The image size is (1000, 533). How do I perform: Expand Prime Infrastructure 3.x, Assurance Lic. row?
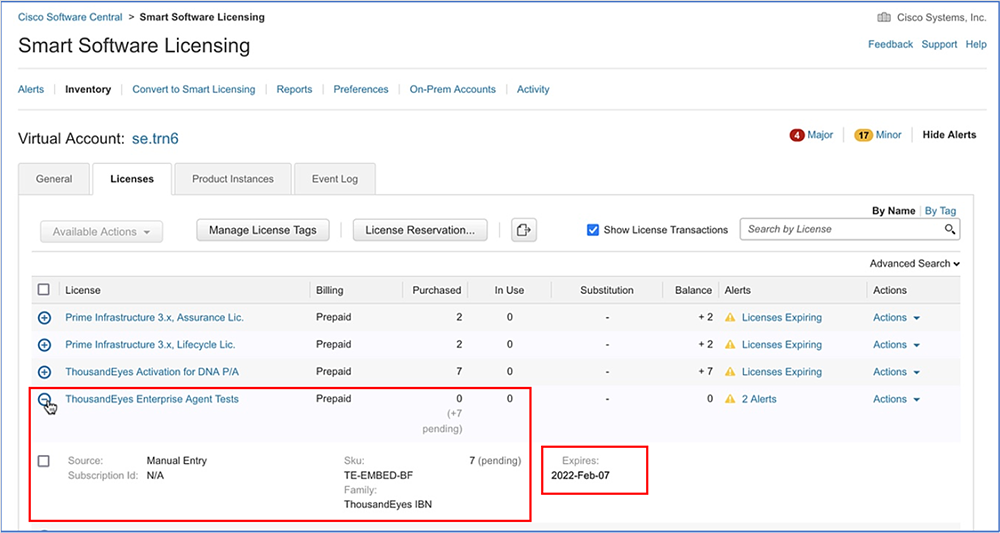(44, 318)
